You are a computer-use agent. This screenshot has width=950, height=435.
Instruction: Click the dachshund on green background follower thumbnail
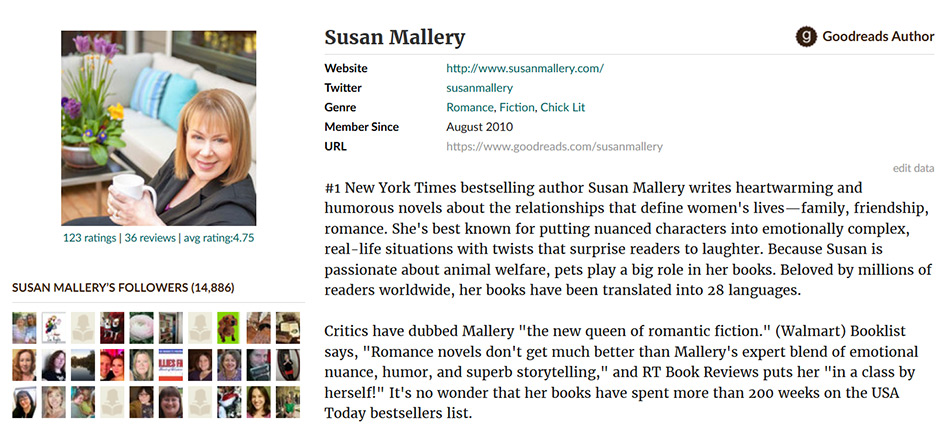pos(229,327)
